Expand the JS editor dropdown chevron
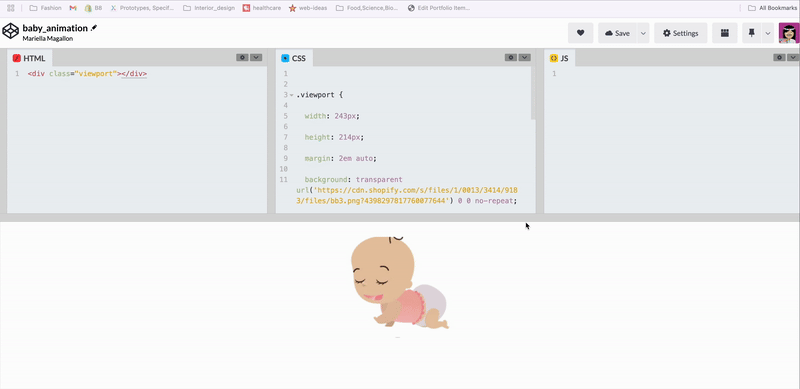The height and width of the screenshot is (389, 800). 793,58
